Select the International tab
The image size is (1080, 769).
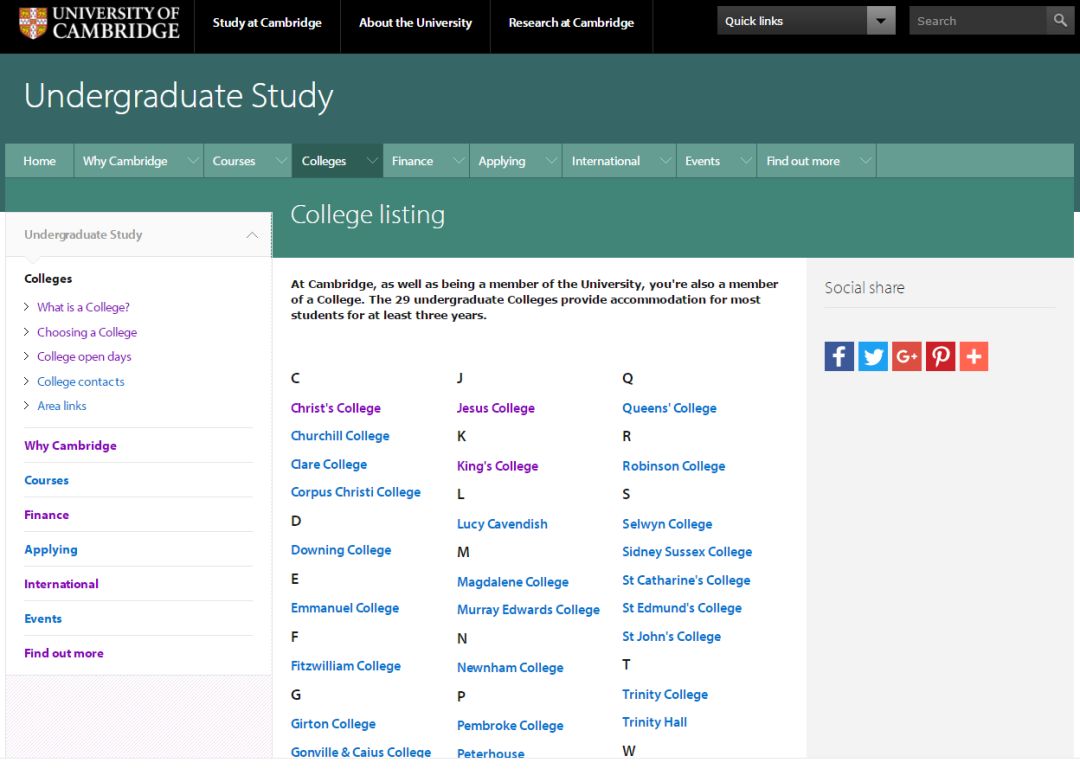click(x=606, y=161)
